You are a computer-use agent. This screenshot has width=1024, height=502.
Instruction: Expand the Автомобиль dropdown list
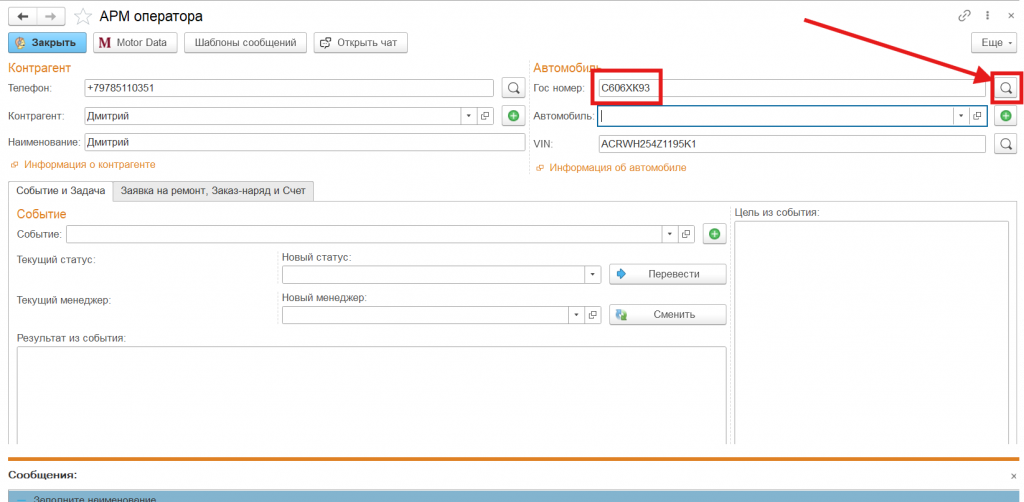tap(961, 116)
